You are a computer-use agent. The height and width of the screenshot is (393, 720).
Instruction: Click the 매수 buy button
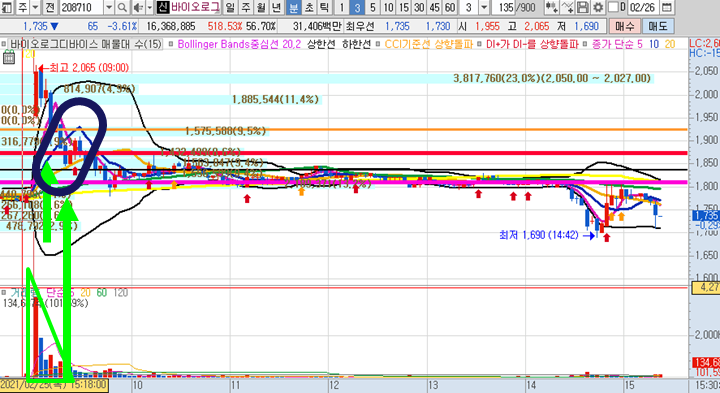pos(624,27)
